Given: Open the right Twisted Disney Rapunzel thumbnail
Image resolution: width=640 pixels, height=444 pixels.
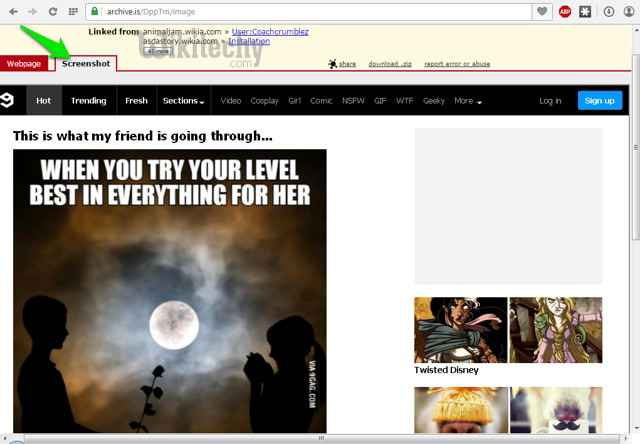Looking at the screenshot, I should coord(556,330).
